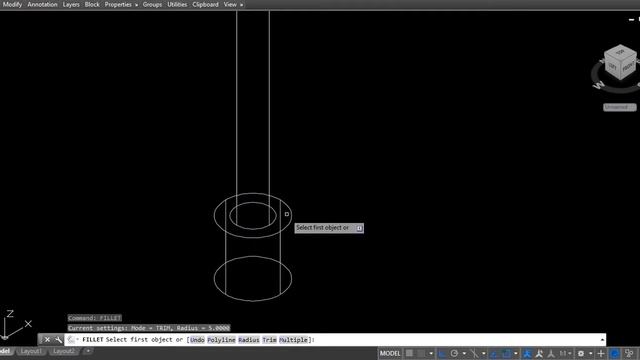This screenshot has width=640, height=360.
Task: Open command line customize wrench icon
Action: (x=58, y=340)
